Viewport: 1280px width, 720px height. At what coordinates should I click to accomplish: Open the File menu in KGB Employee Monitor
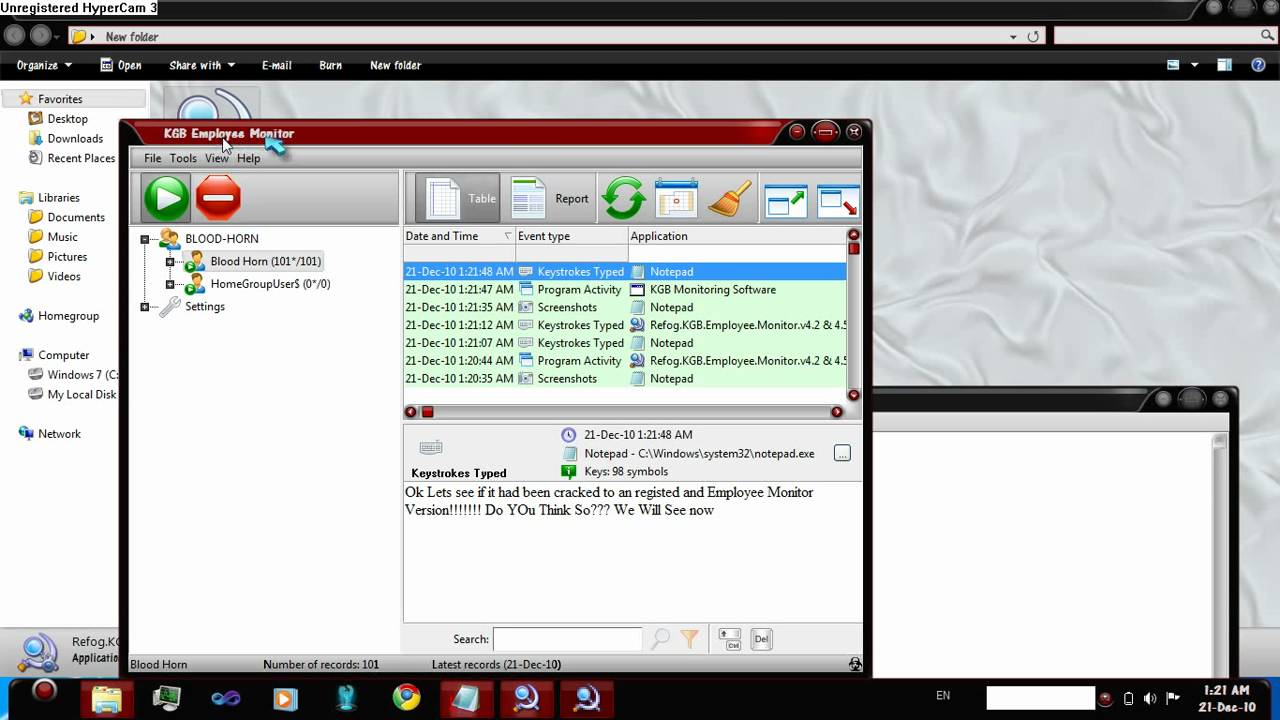[x=152, y=158]
